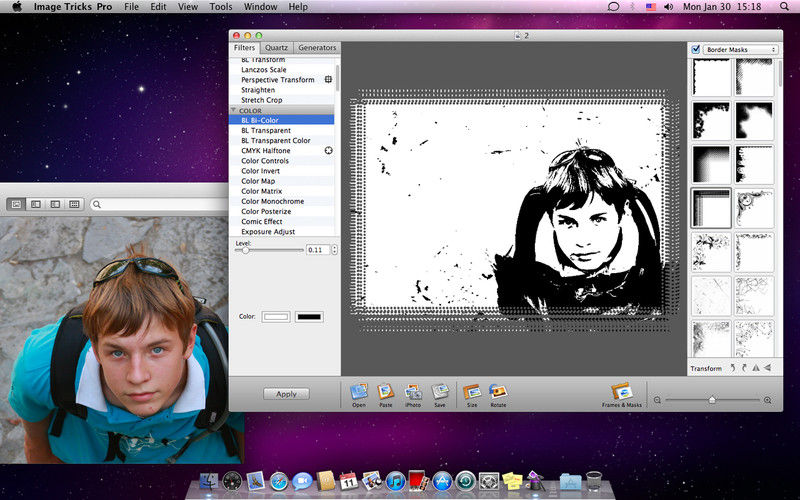Open Frames & Masks panel
This screenshot has height=500, width=800.
620,391
